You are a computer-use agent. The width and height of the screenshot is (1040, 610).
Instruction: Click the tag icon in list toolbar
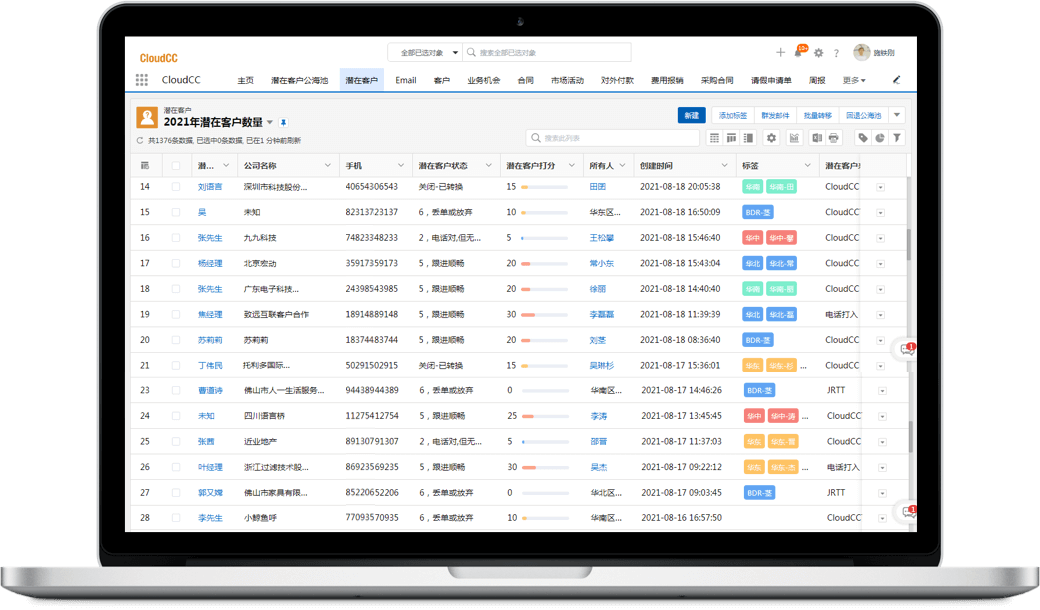point(862,138)
